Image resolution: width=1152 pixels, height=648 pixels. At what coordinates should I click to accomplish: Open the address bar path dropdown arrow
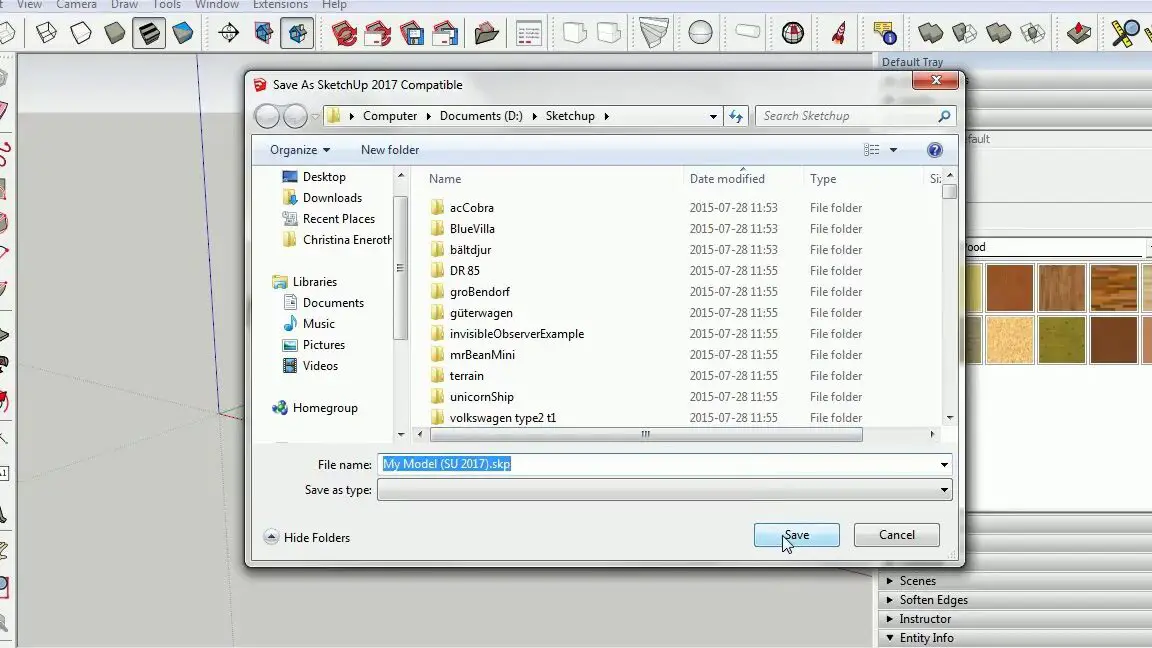713,116
